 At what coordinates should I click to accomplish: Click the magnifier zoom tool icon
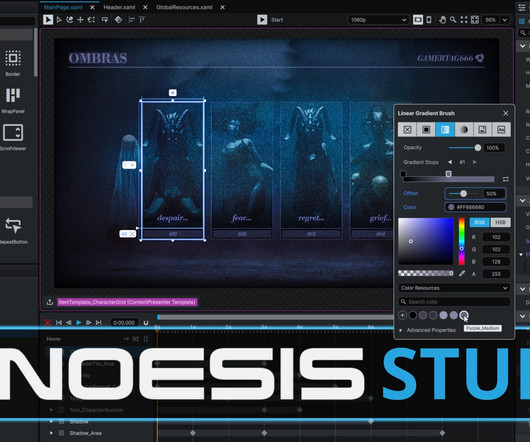(x=453, y=20)
